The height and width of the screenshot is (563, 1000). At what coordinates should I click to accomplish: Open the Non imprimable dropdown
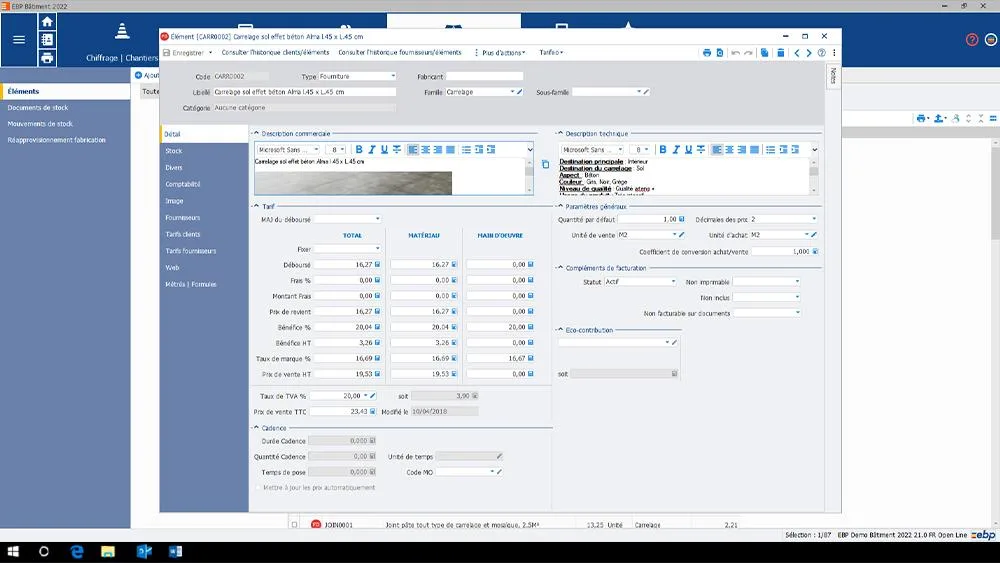pos(797,282)
